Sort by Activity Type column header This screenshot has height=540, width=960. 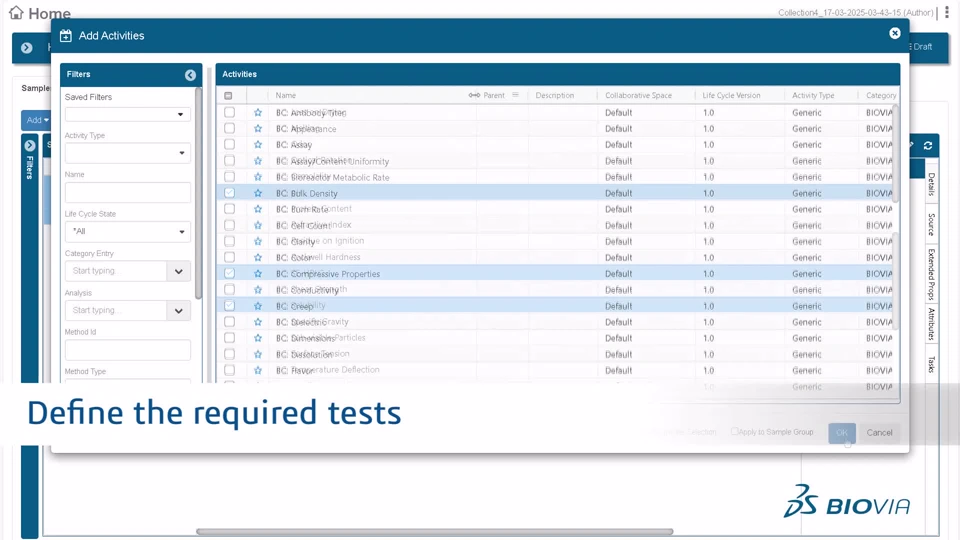click(x=813, y=96)
